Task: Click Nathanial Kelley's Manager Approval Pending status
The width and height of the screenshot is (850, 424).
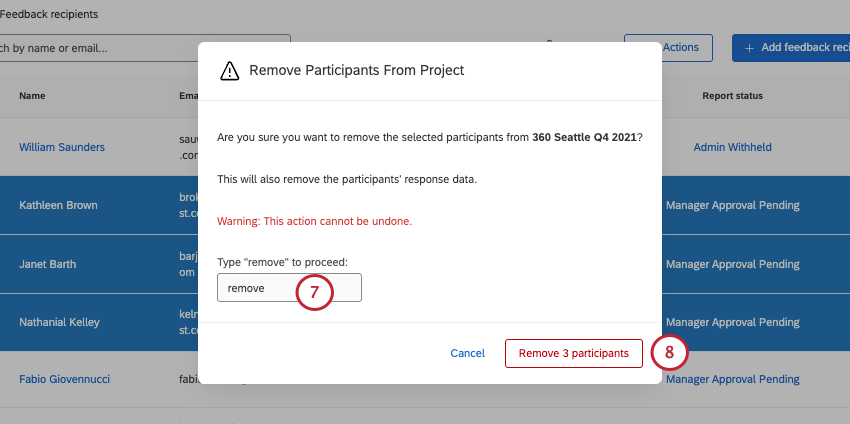Action: pos(732,322)
